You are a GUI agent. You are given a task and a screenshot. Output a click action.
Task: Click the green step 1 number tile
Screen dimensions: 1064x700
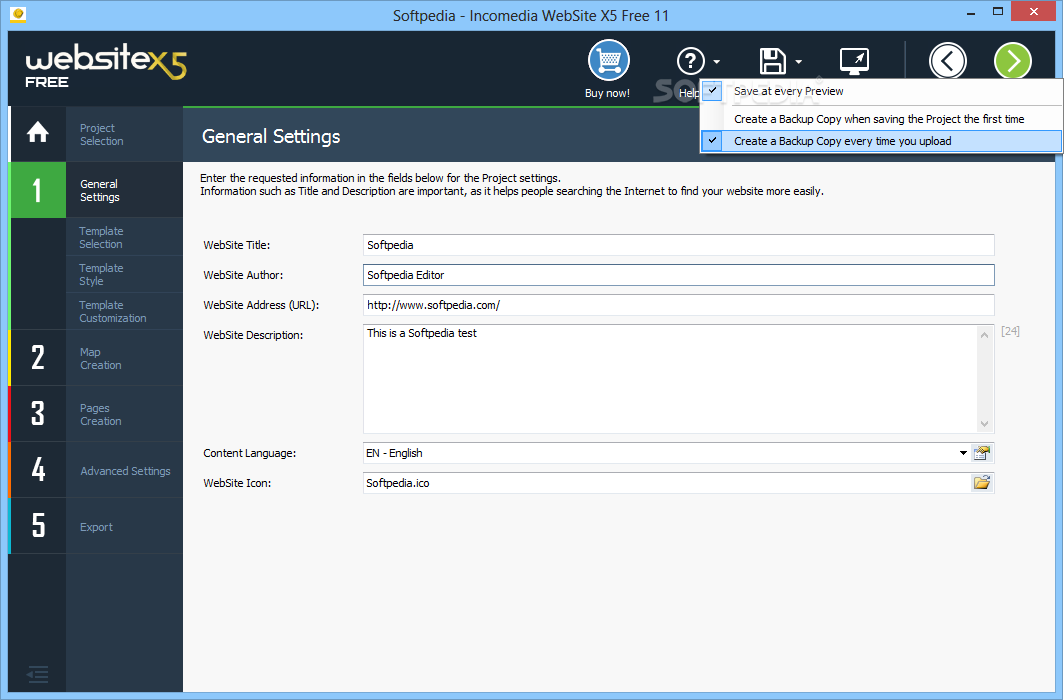(x=38, y=190)
